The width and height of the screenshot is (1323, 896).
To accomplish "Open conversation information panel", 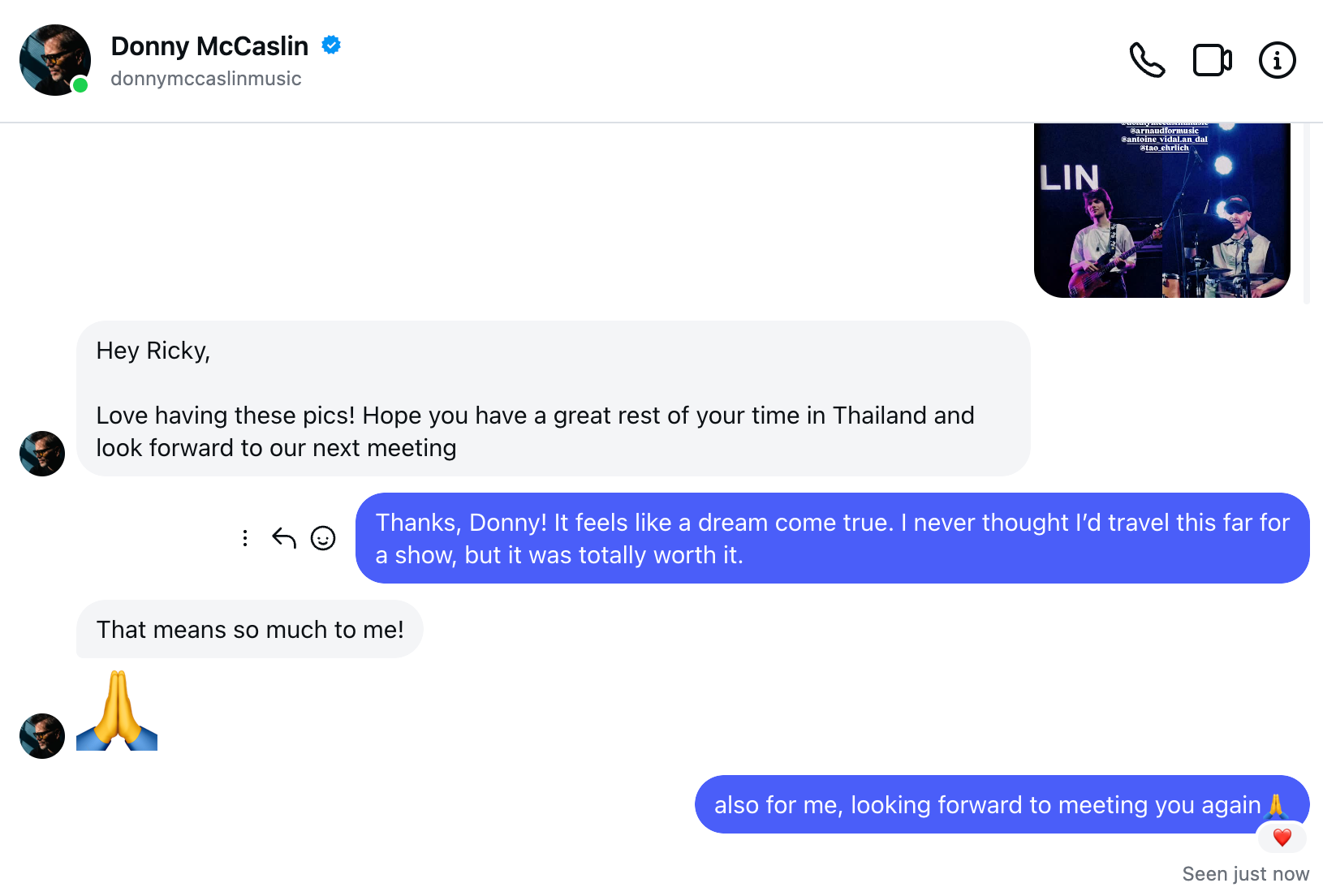I will 1277,60.
